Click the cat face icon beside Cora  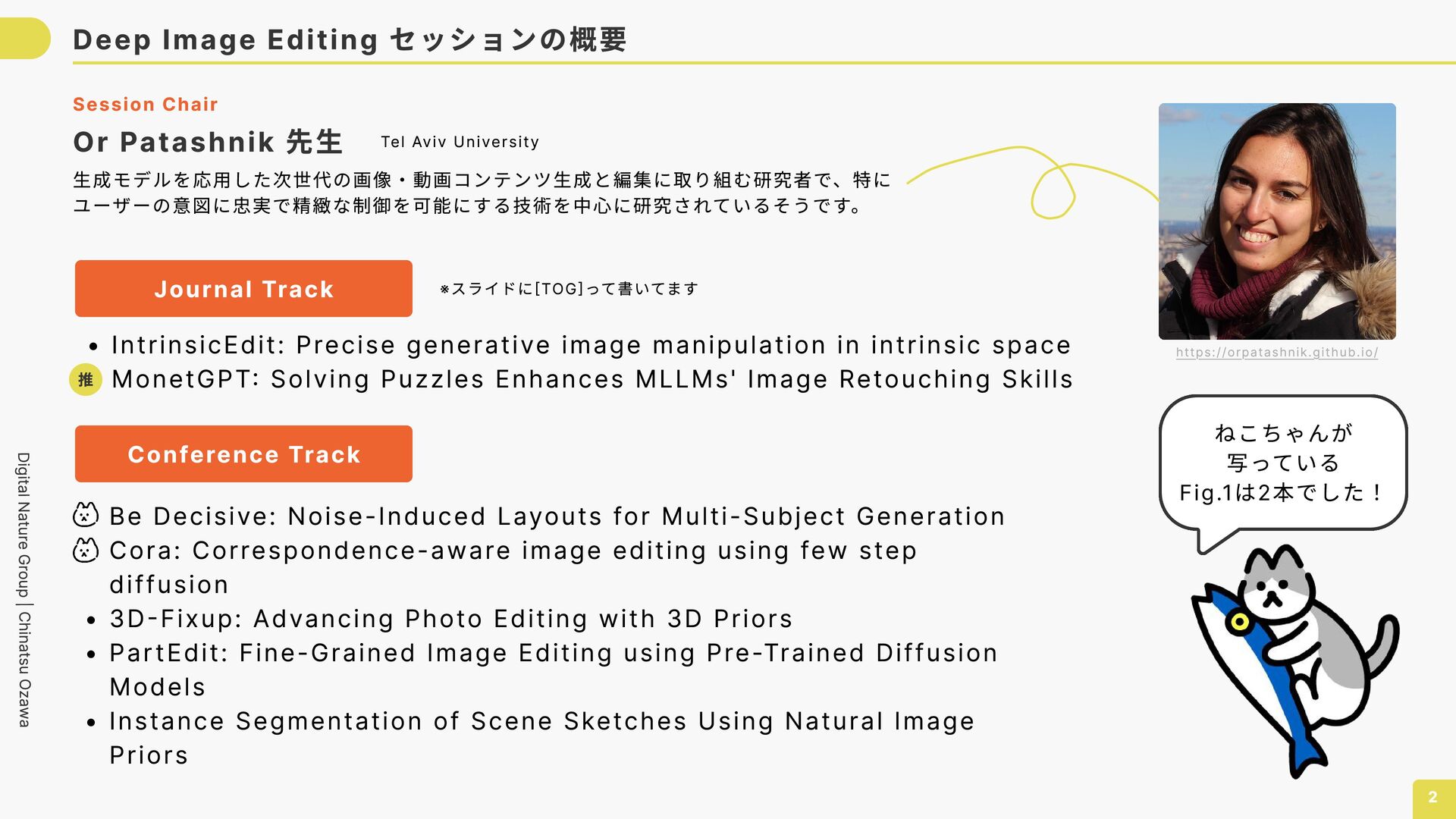click(86, 550)
